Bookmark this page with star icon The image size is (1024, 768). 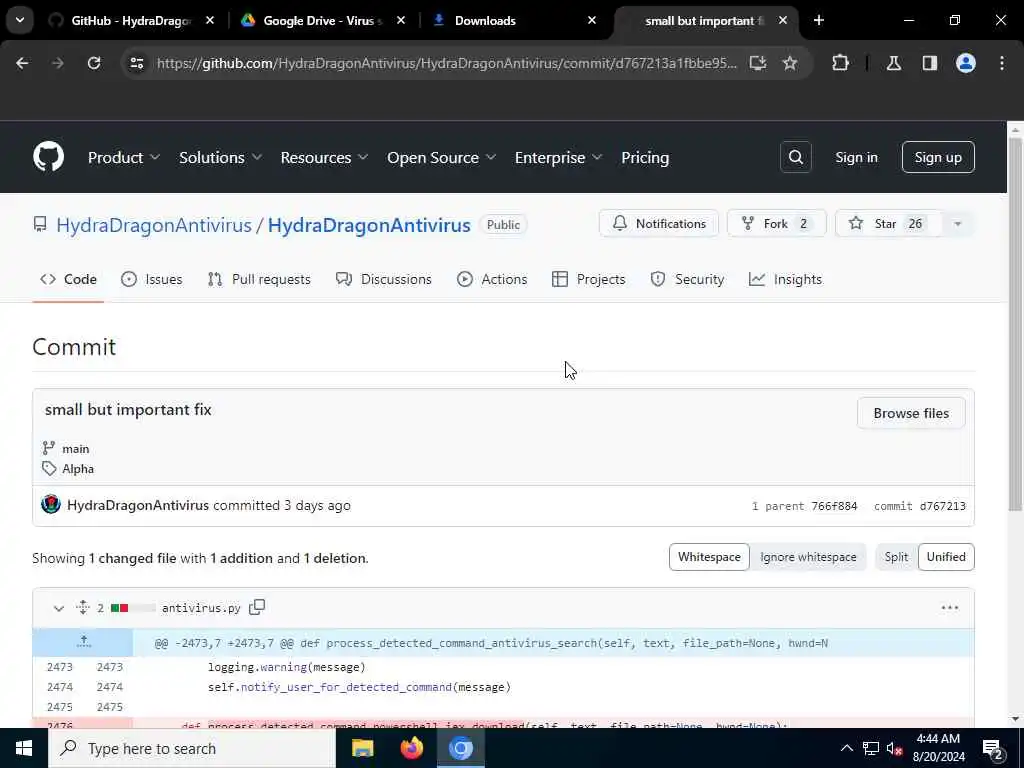[x=790, y=63]
